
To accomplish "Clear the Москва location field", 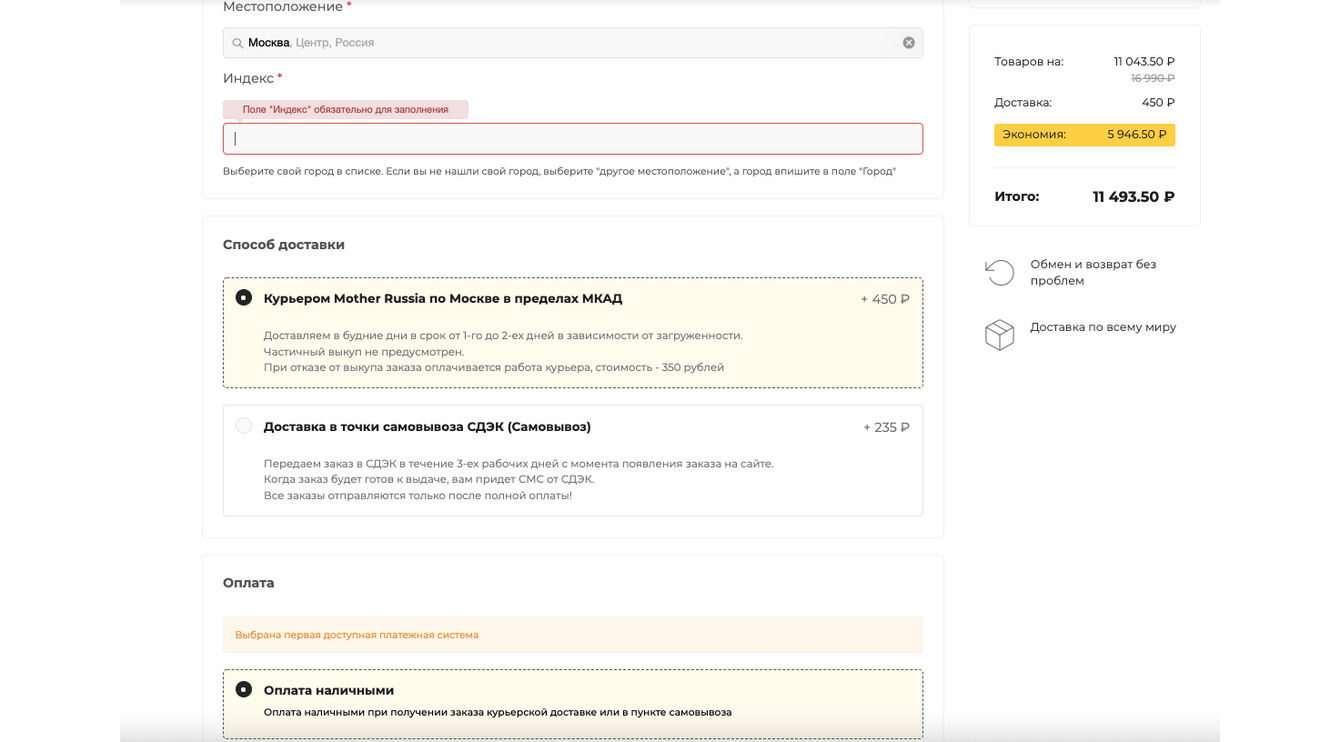I will click(x=908, y=43).
